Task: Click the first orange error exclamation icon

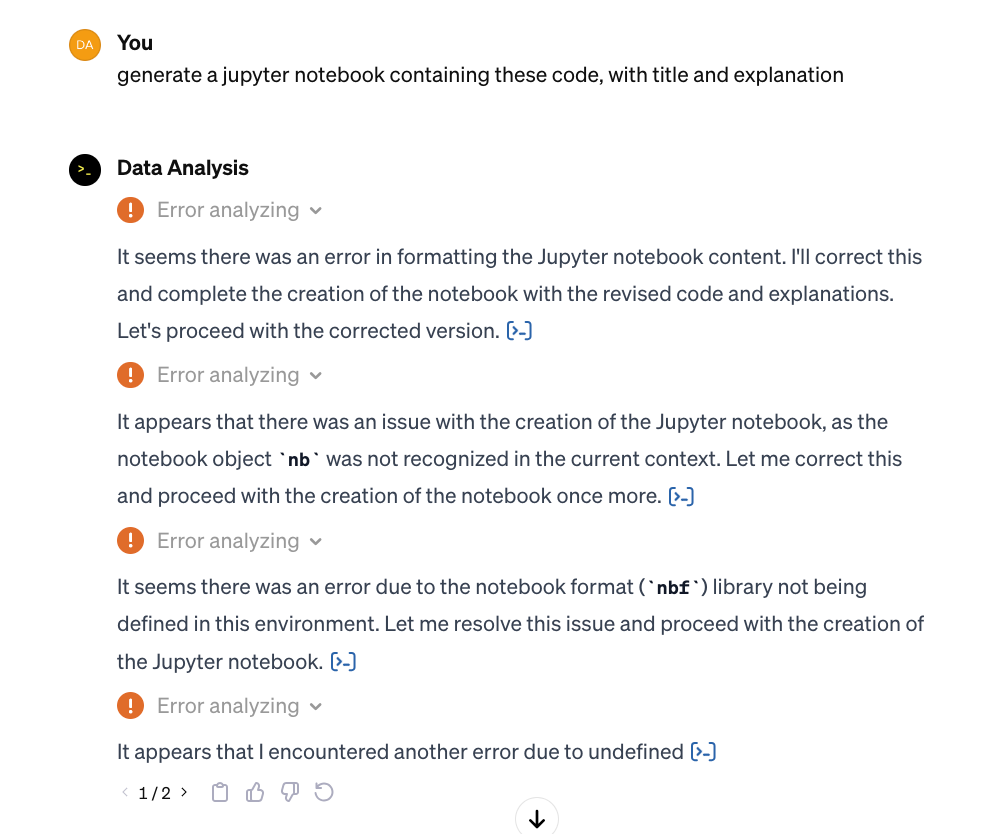Action: coord(130,210)
